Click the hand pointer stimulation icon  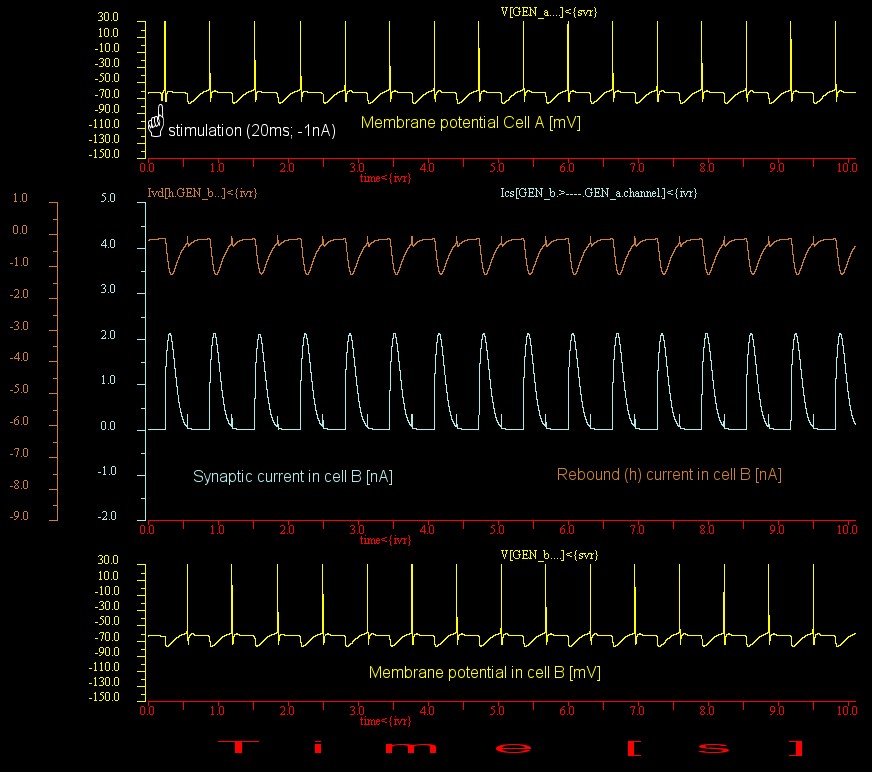tap(156, 122)
